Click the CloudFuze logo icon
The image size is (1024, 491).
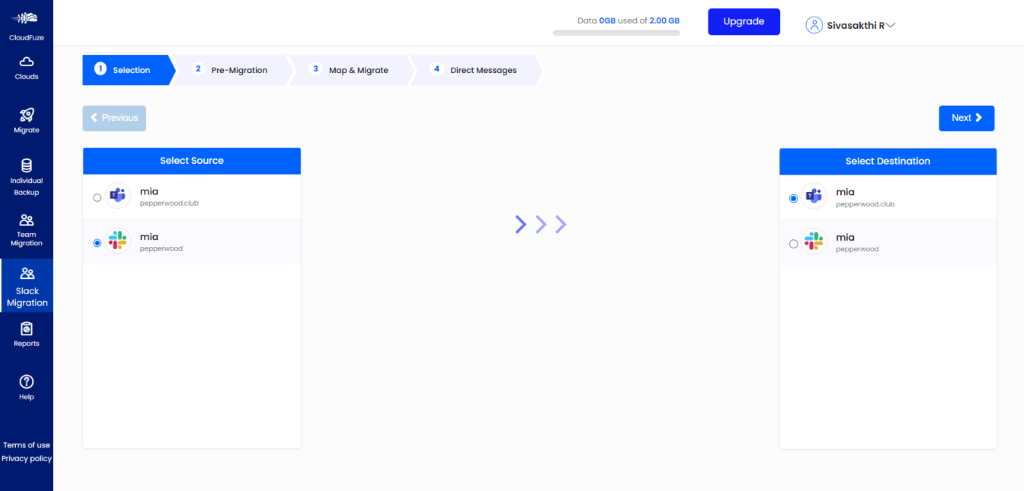(26, 19)
